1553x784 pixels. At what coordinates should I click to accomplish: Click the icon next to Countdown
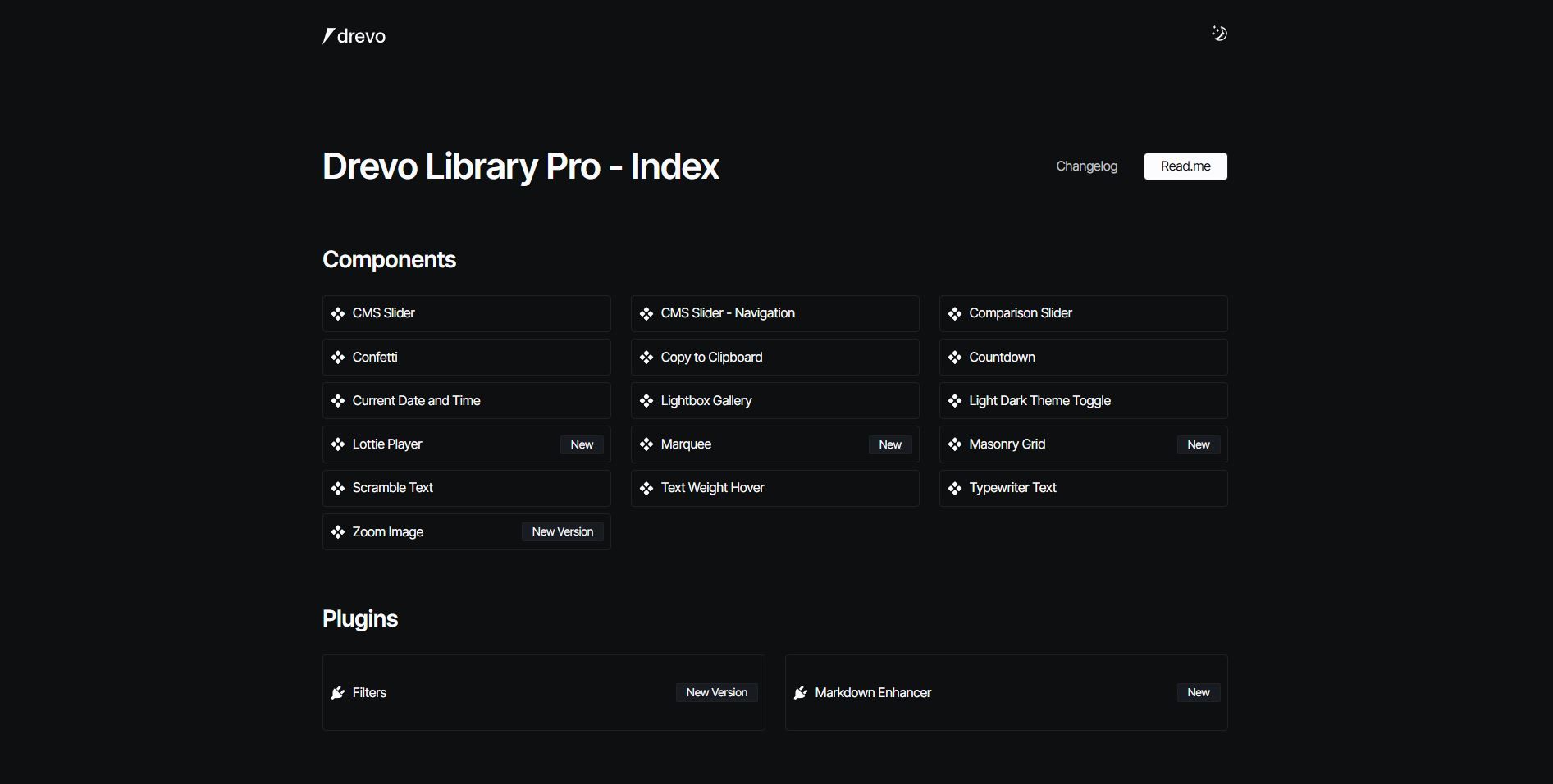tap(955, 358)
